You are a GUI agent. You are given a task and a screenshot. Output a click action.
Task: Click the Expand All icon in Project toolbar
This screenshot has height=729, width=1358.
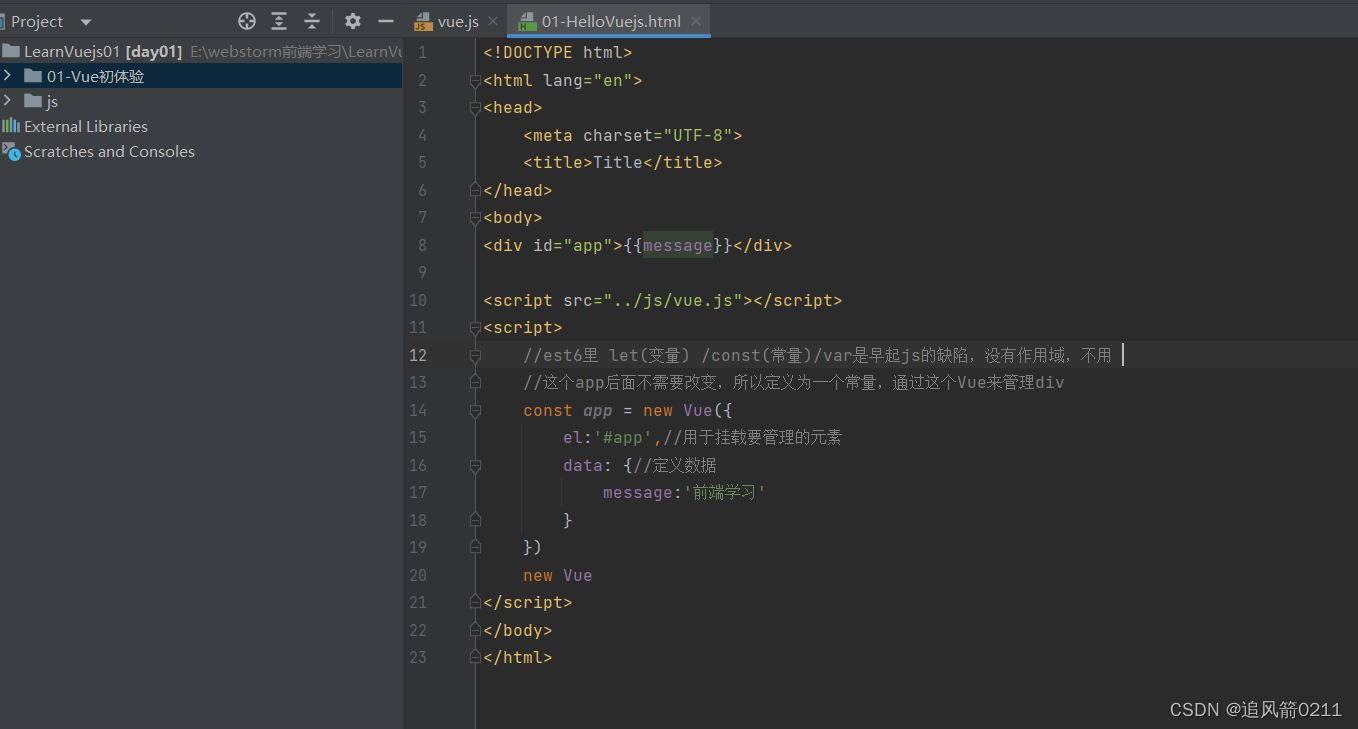tap(279, 21)
